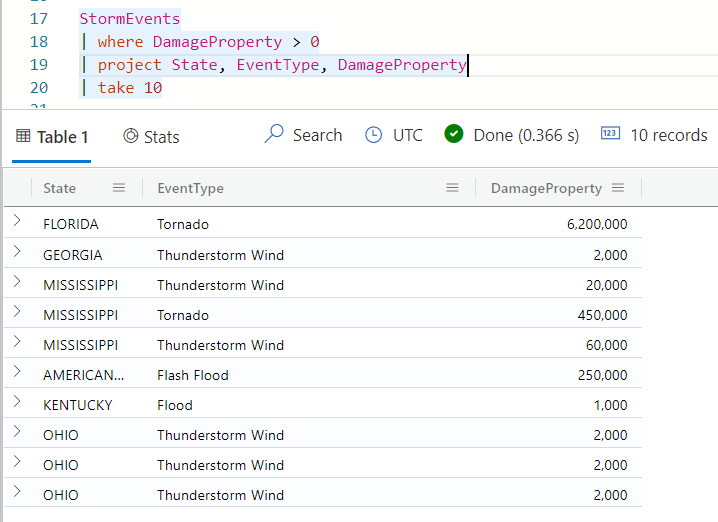
Task: Open the EventType column menu
Action: tap(452, 188)
